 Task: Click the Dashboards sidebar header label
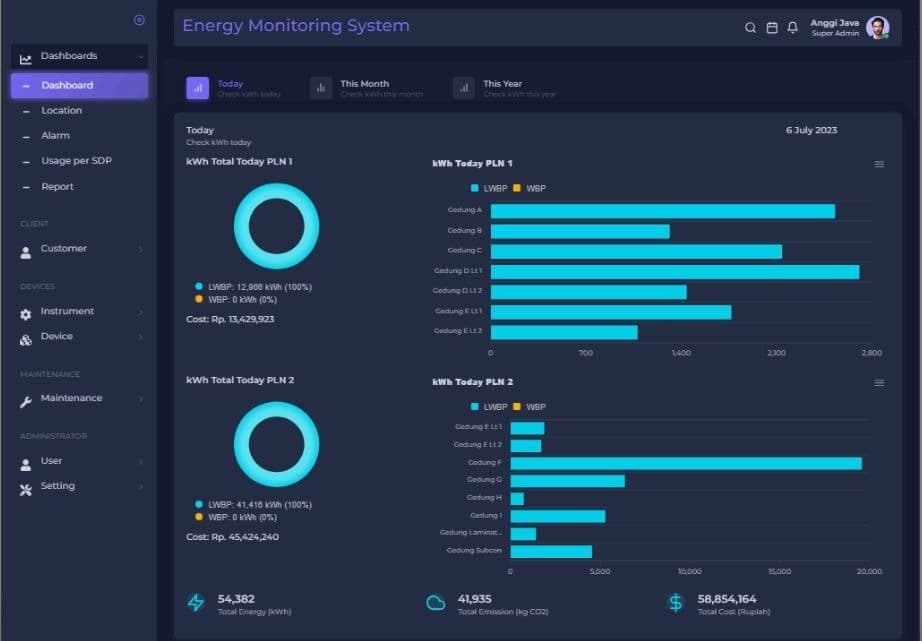coord(69,56)
